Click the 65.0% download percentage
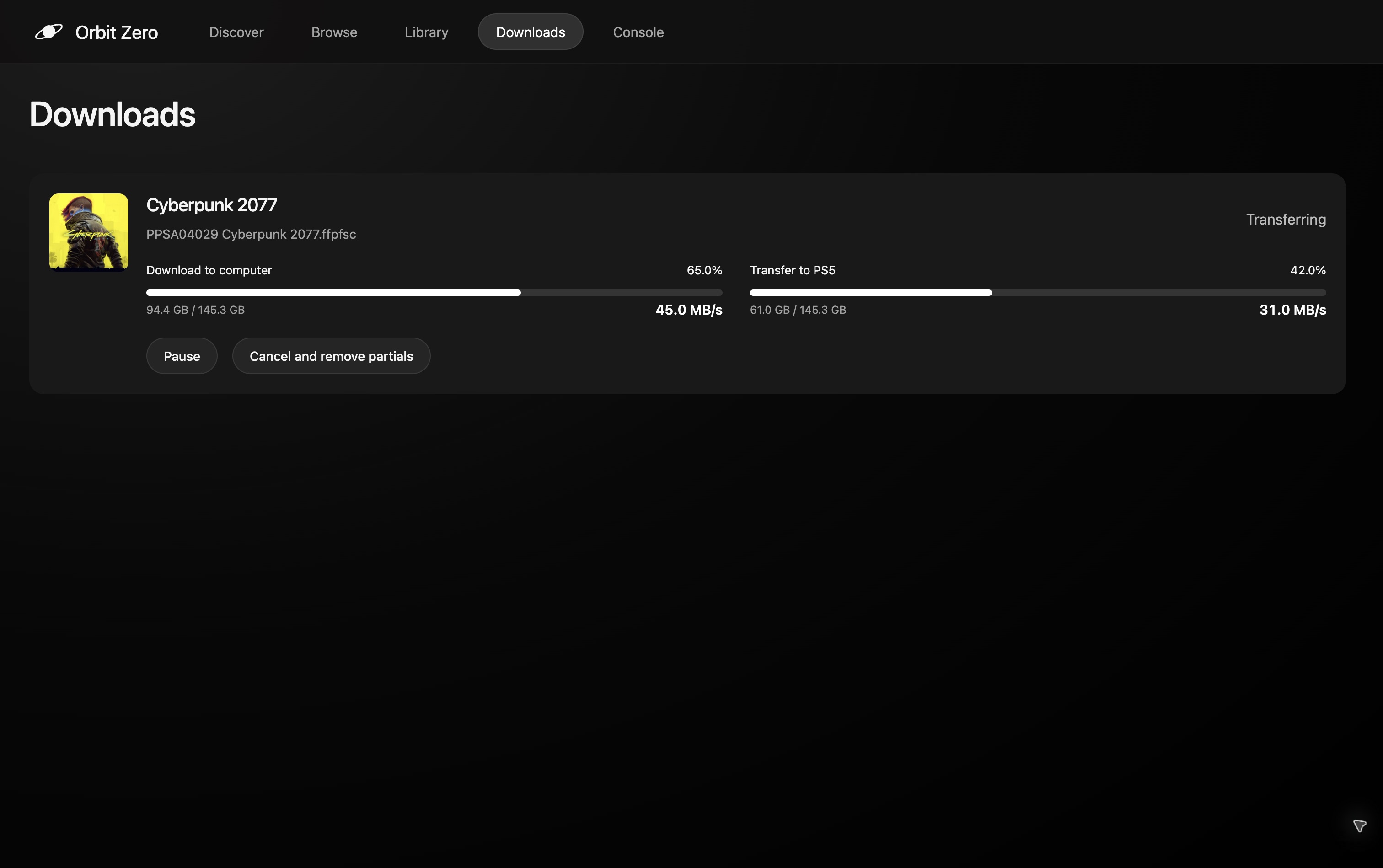This screenshot has width=1383, height=868. (x=704, y=270)
